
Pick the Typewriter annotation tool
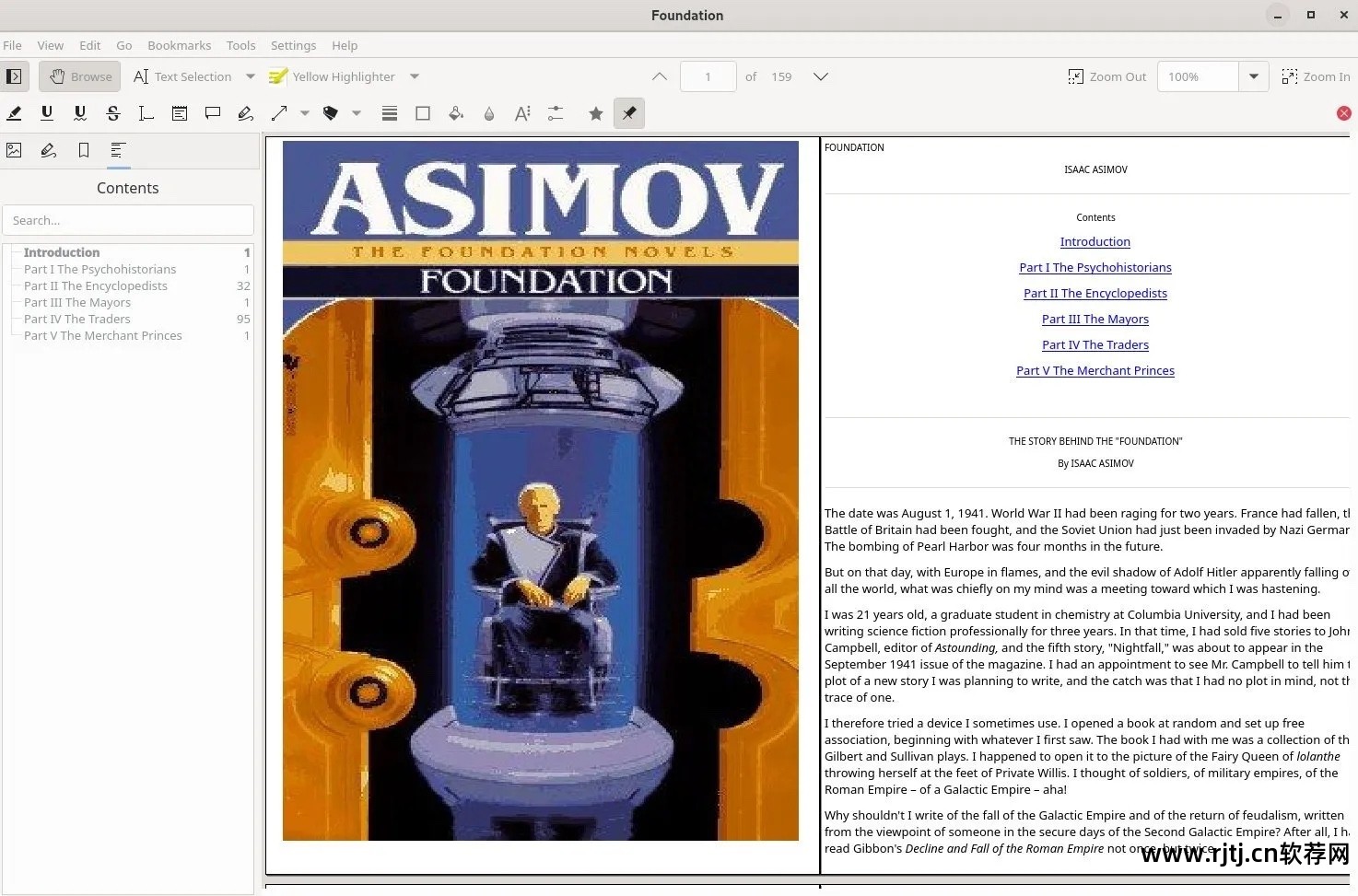[x=146, y=113]
